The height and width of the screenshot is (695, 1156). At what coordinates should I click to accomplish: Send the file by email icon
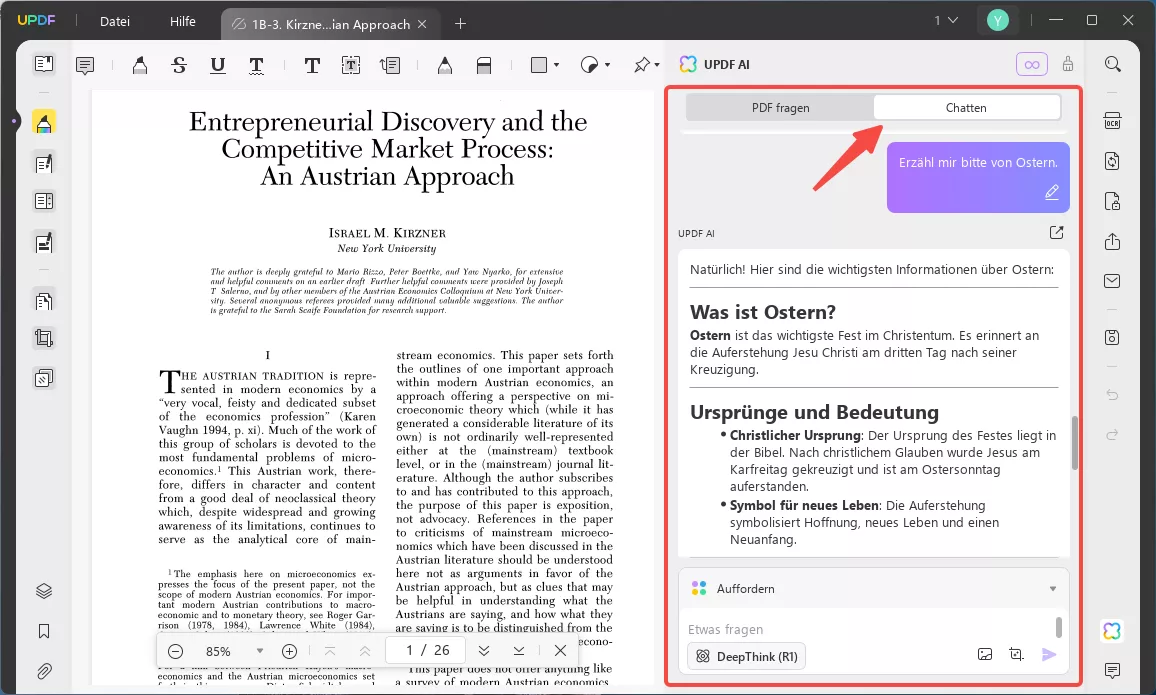coord(1113,281)
